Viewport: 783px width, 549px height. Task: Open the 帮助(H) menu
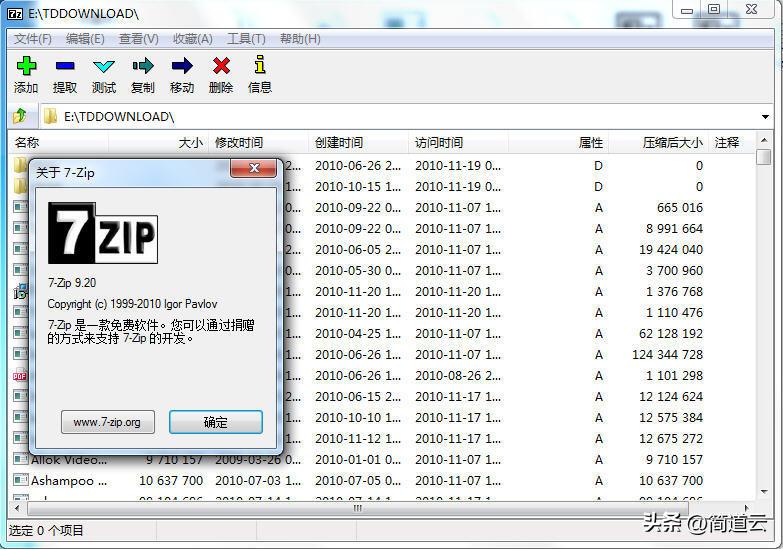(x=300, y=39)
